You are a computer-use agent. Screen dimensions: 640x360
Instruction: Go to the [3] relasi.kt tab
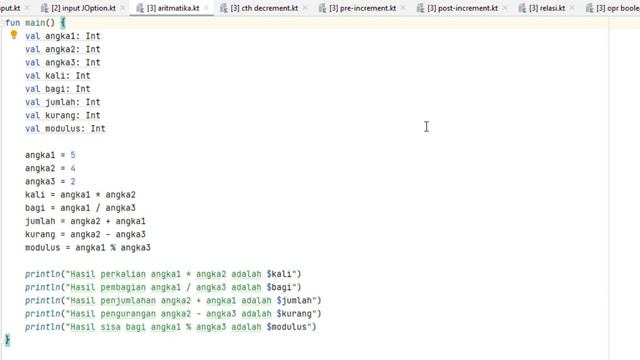[547, 8]
